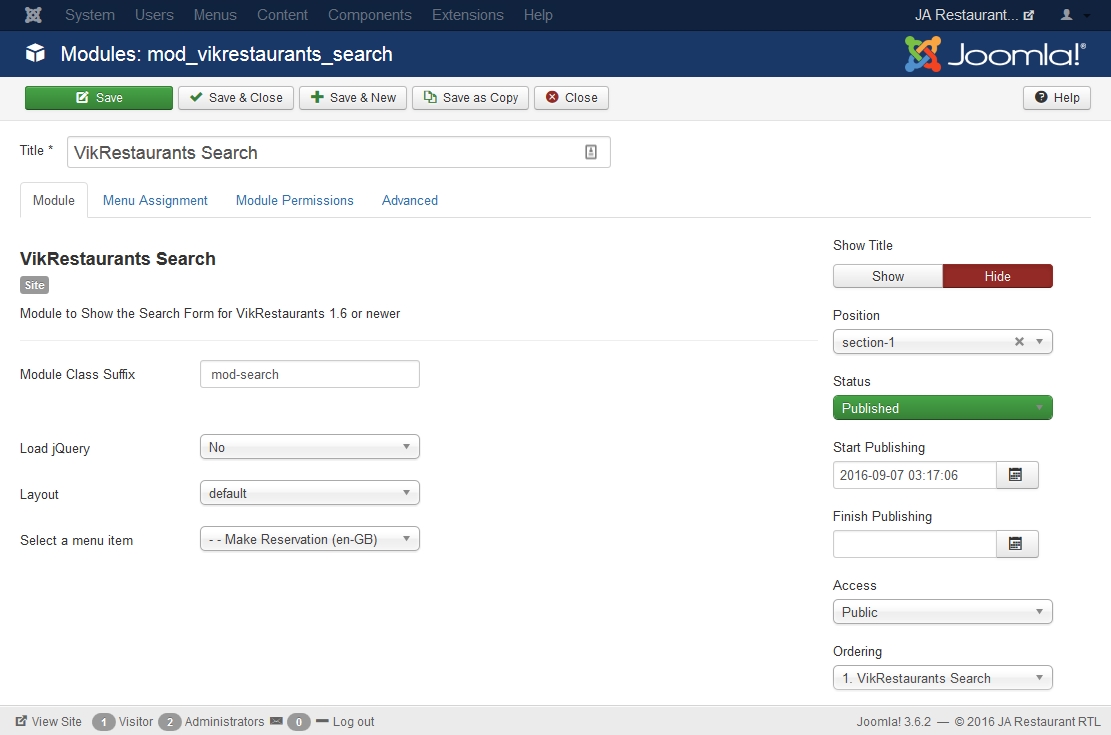The height and width of the screenshot is (735, 1111).
Task: Click the title field contact-card icon
Action: tap(591, 152)
